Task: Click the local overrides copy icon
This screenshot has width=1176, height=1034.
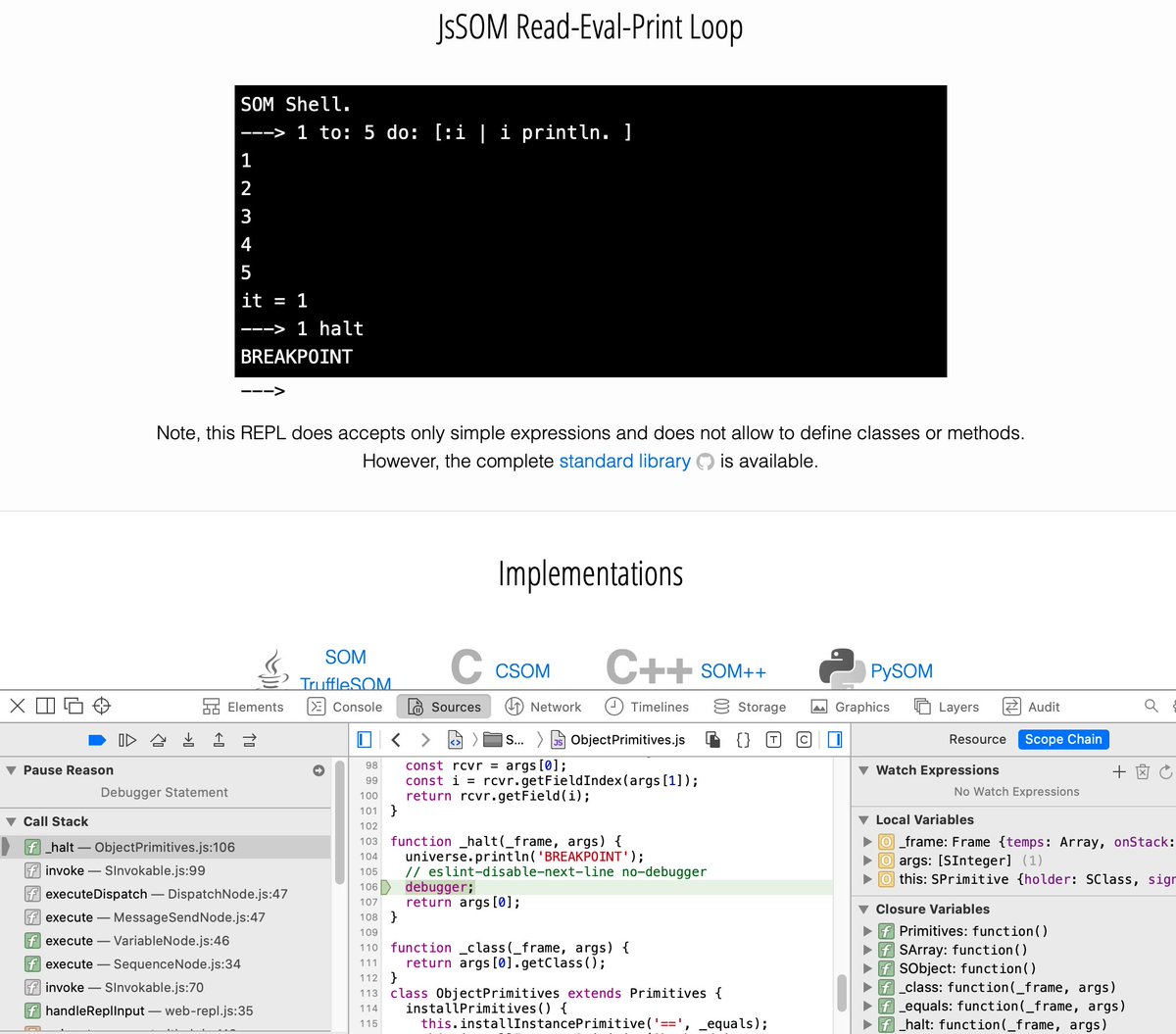Action: (x=713, y=740)
